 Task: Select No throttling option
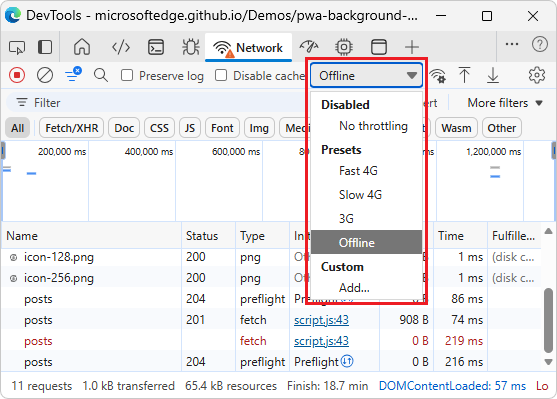click(366, 126)
